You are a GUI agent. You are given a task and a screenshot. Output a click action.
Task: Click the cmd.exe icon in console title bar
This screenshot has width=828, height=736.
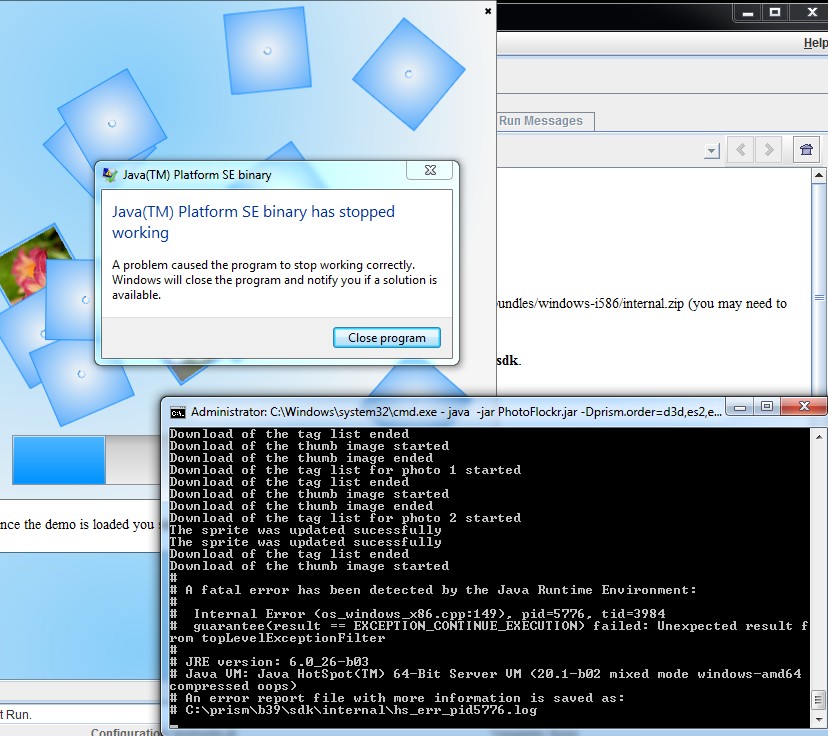[177, 412]
